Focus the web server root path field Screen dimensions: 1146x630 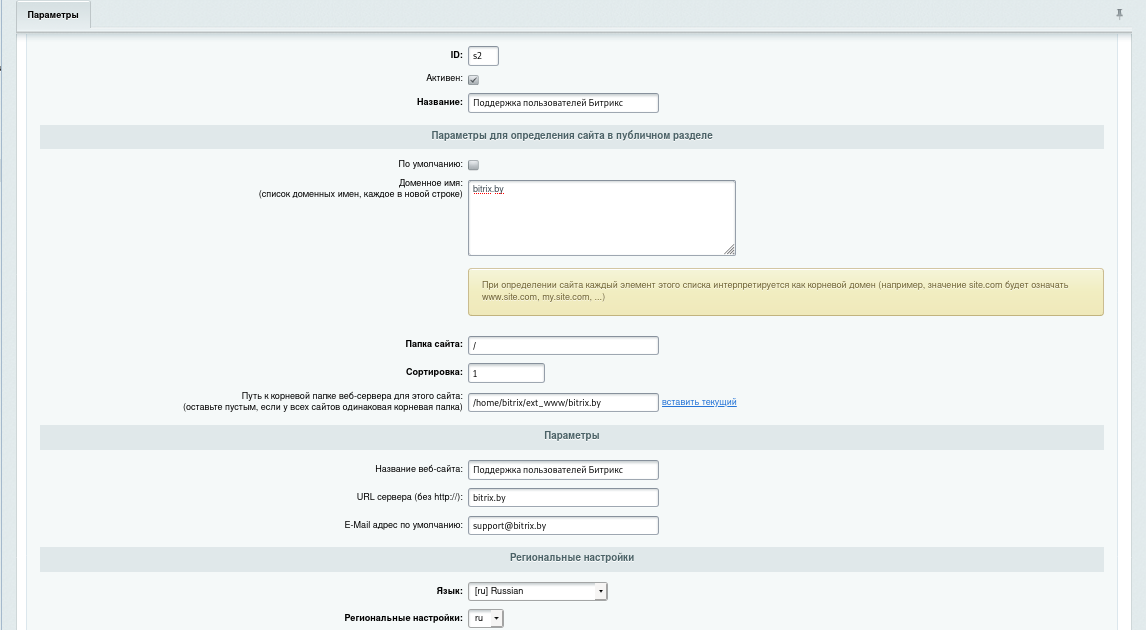click(563, 402)
